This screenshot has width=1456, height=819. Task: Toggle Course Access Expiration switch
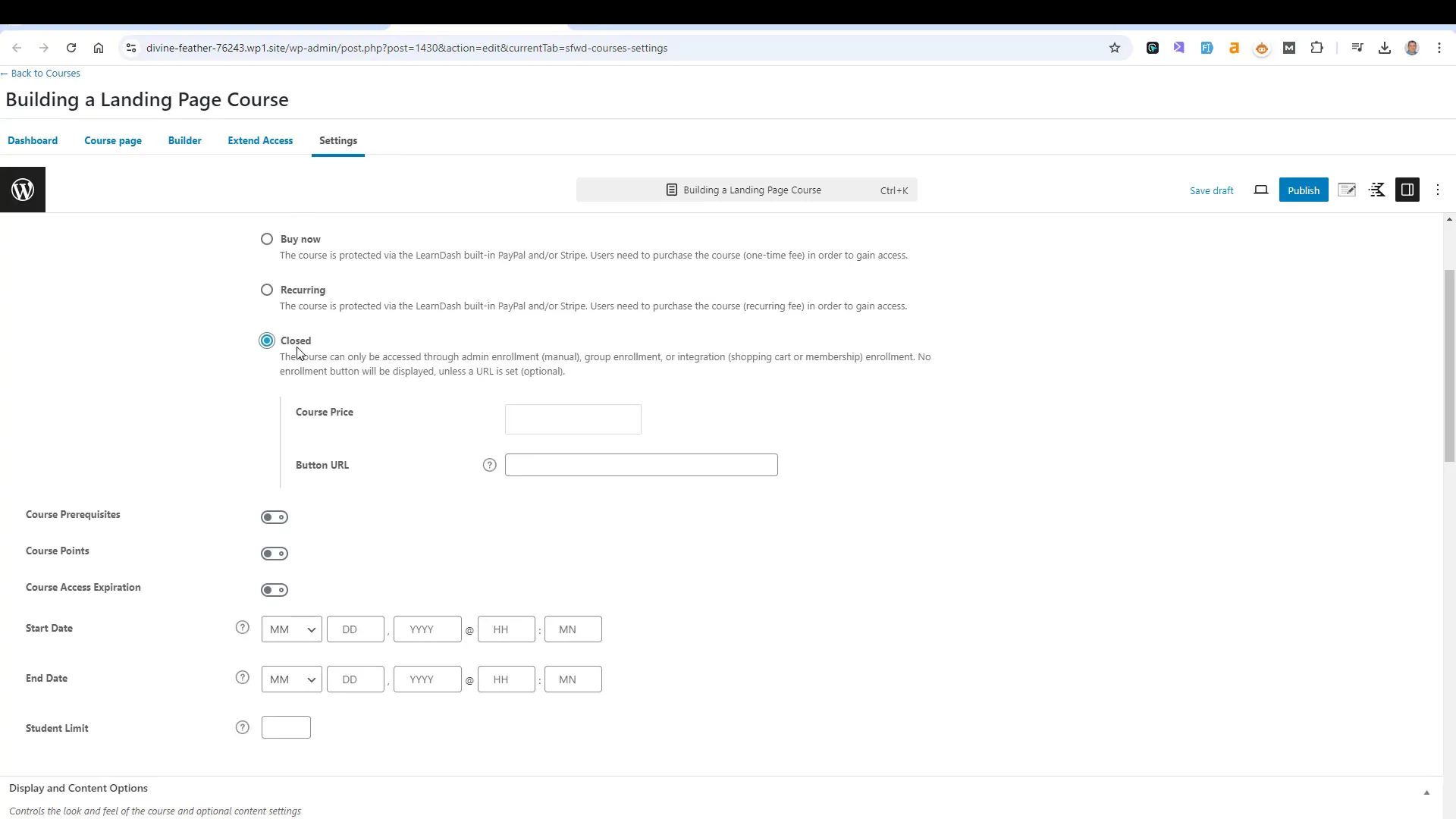point(275,590)
